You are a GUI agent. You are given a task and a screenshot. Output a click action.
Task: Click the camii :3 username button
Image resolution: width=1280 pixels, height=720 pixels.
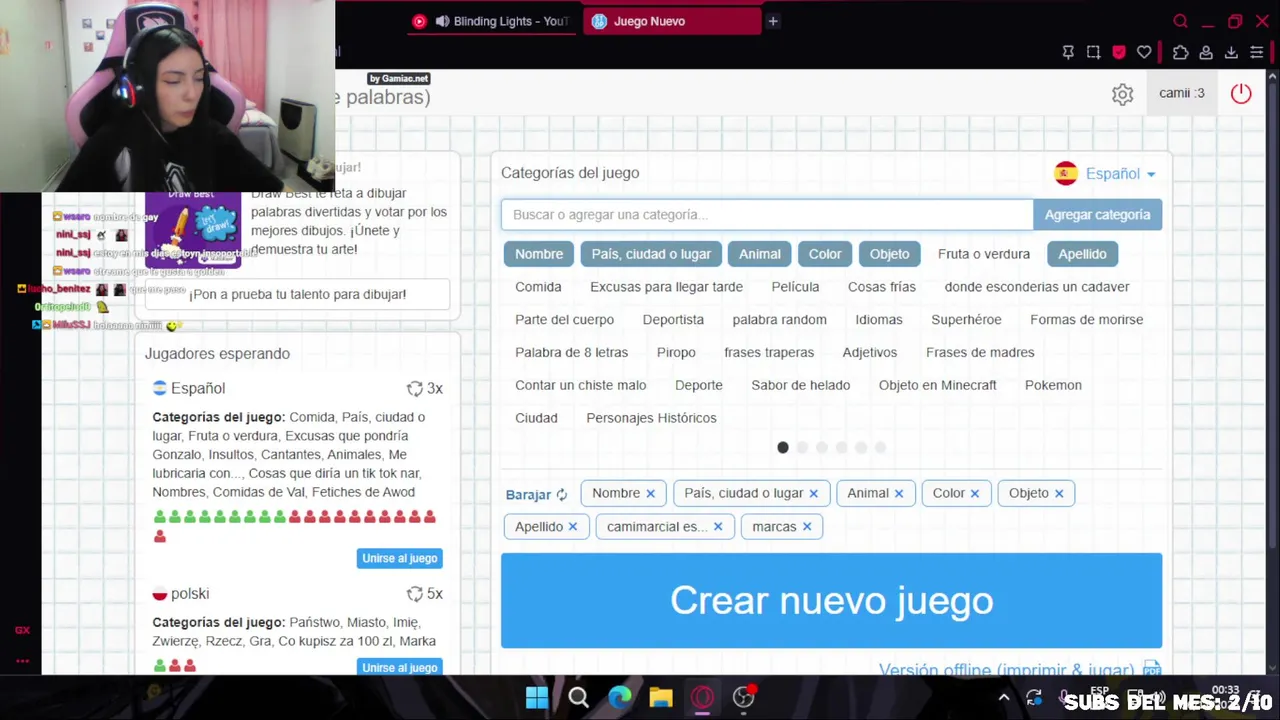(1181, 94)
